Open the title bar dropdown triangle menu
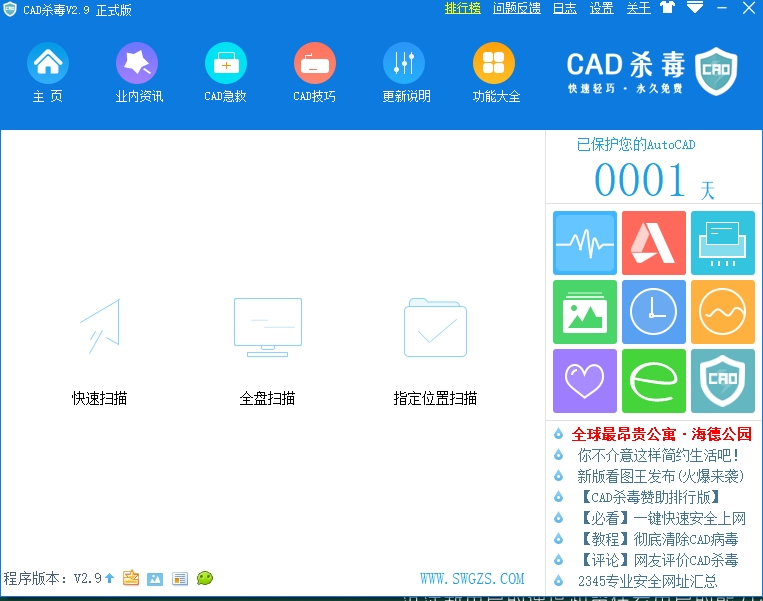This screenshot has width=763, height=601. coord(695,7)
